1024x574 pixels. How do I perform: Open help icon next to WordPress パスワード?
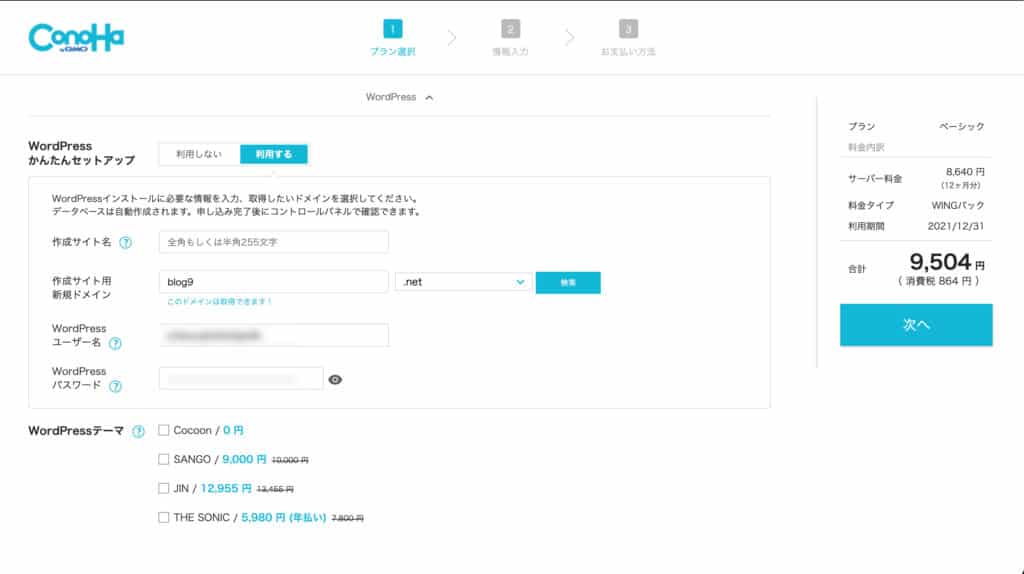click(x=115, y=387)
